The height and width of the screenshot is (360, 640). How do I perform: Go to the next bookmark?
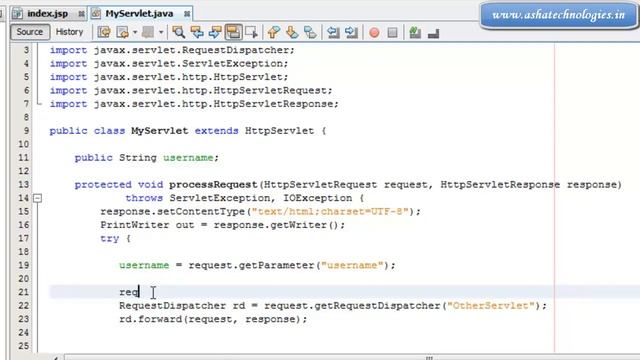click(x=292, y=32)
